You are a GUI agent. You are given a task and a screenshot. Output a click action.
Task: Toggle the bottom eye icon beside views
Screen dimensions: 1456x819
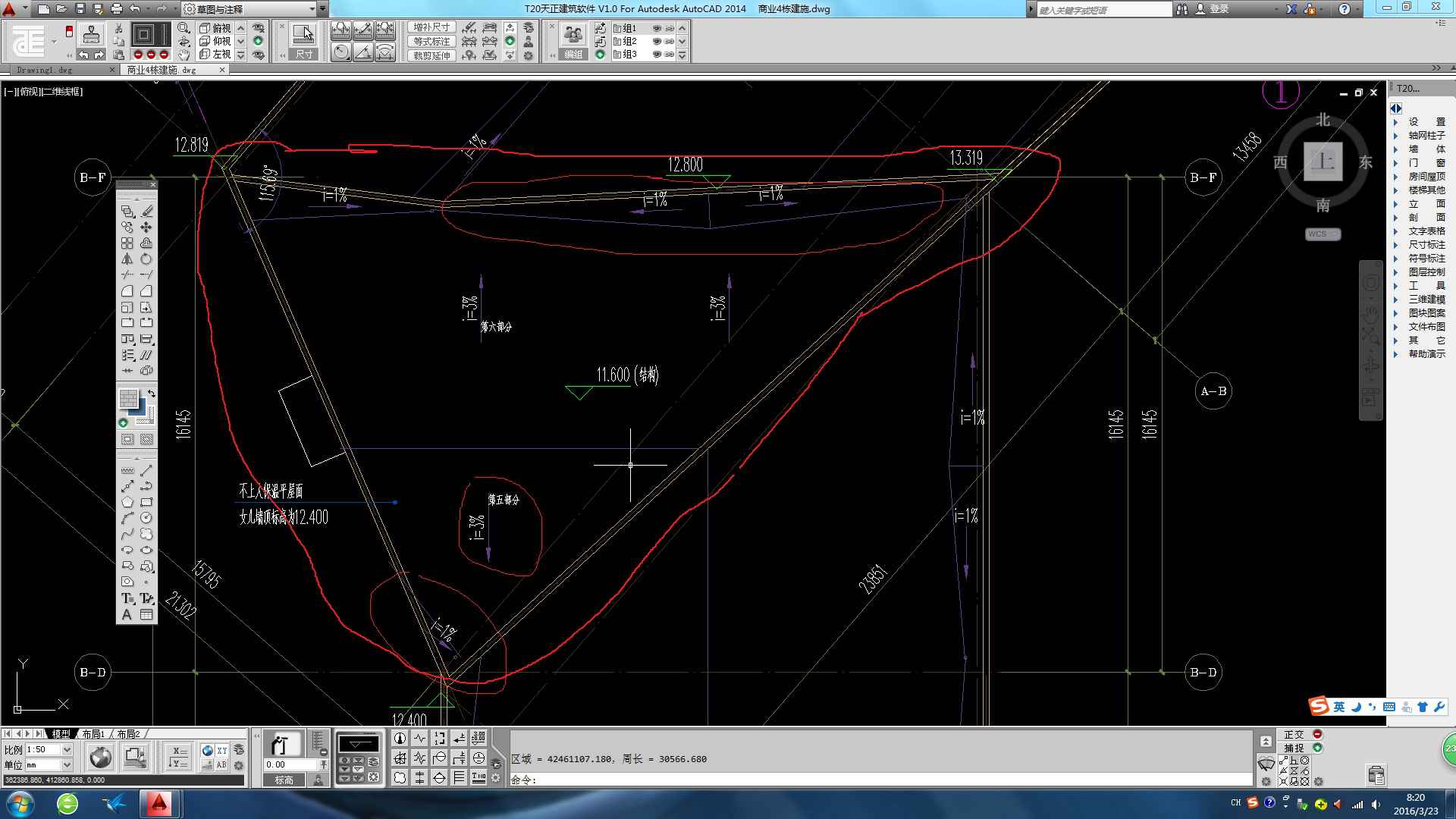point(259,55)
